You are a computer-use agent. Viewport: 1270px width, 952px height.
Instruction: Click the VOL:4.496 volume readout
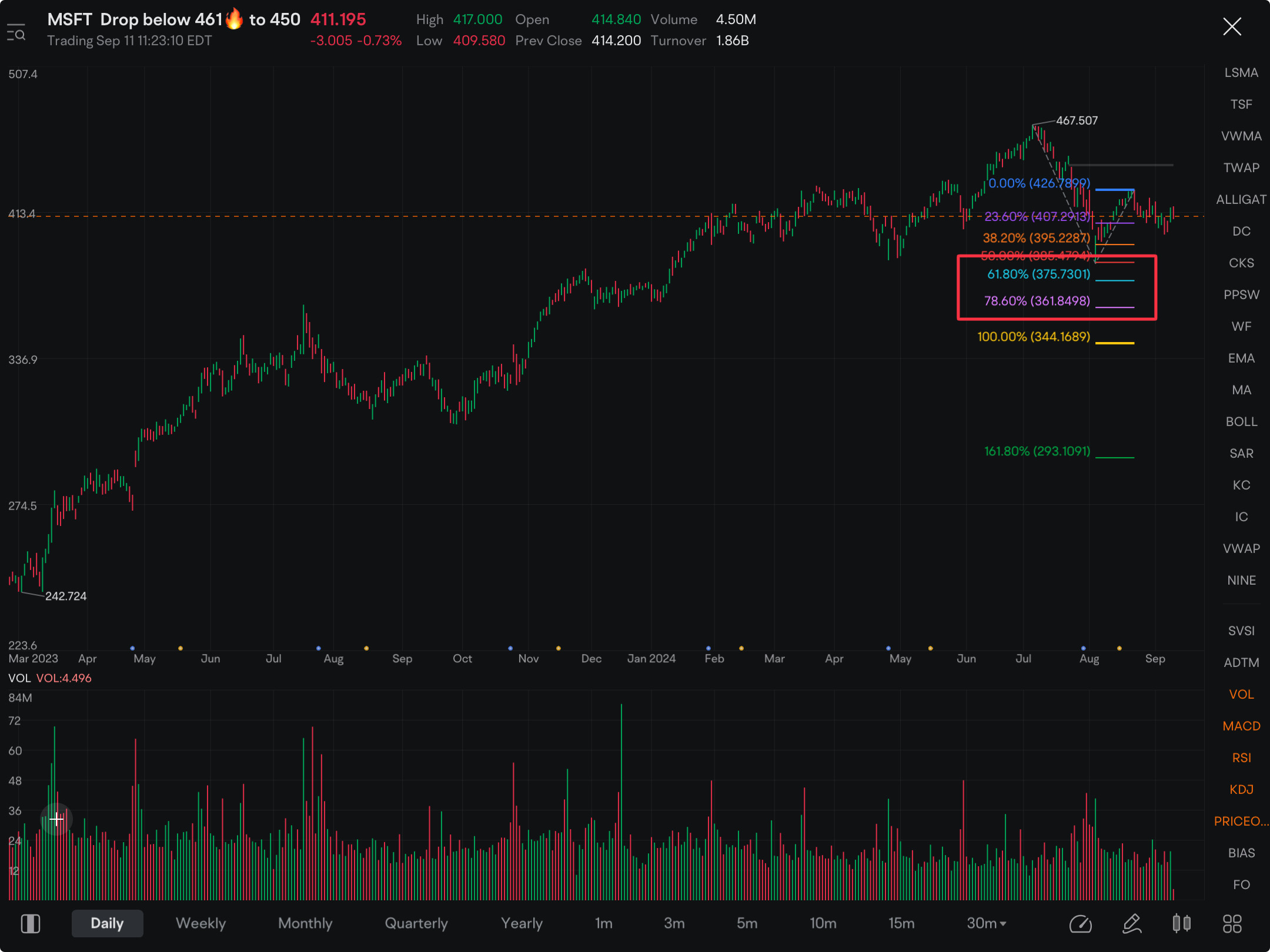(64, 678)
